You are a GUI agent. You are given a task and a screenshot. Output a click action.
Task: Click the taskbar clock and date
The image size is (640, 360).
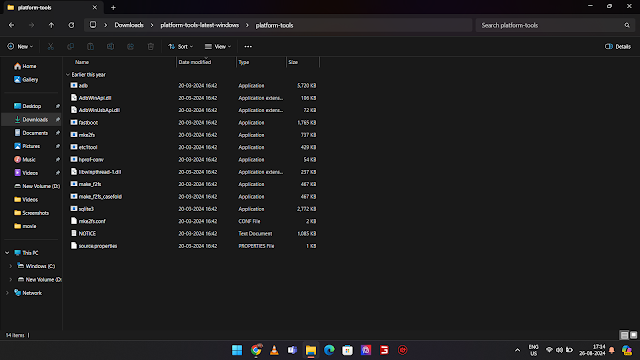click(592, 350)
